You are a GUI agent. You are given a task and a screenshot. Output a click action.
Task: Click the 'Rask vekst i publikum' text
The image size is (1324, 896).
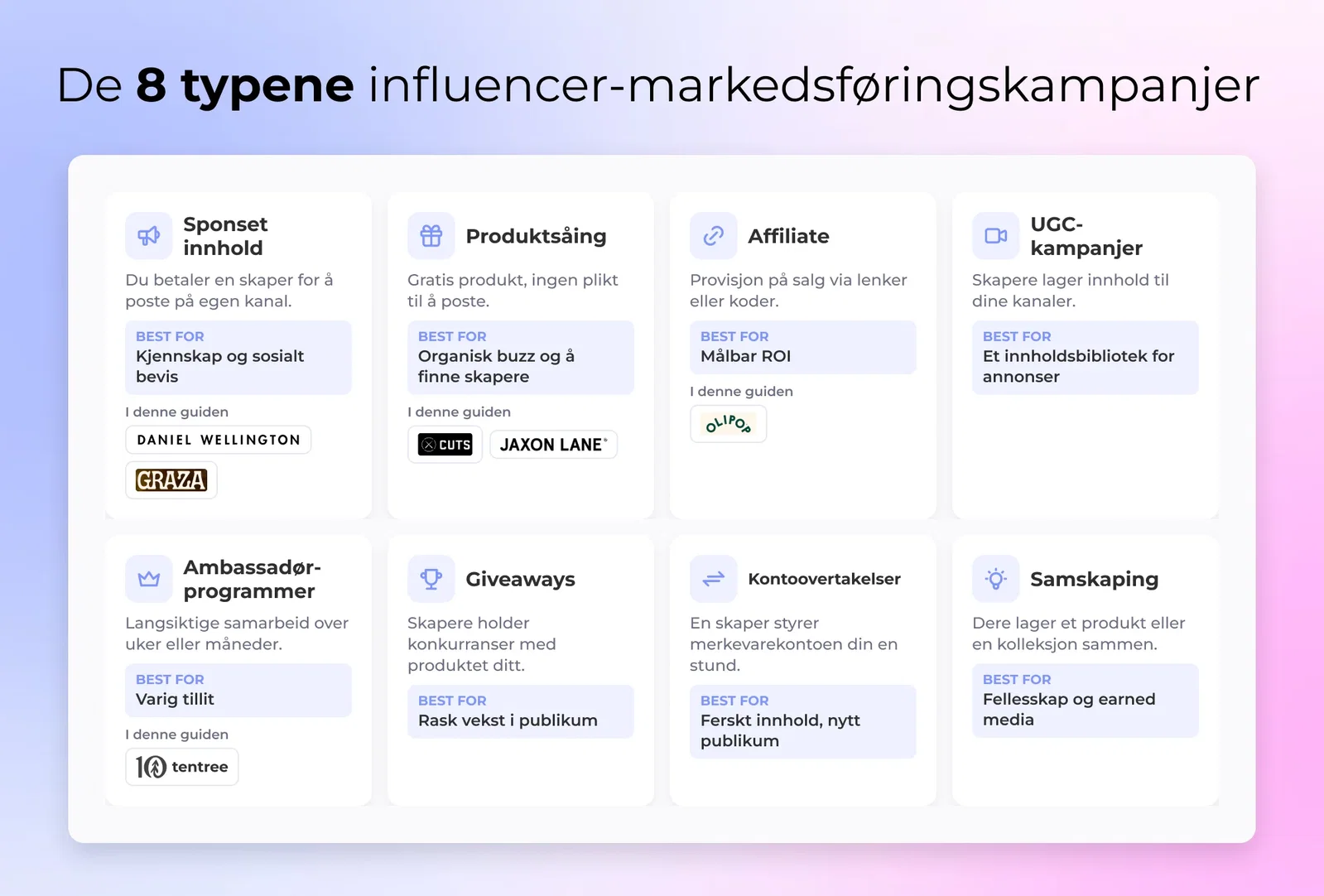pos(508,720)
